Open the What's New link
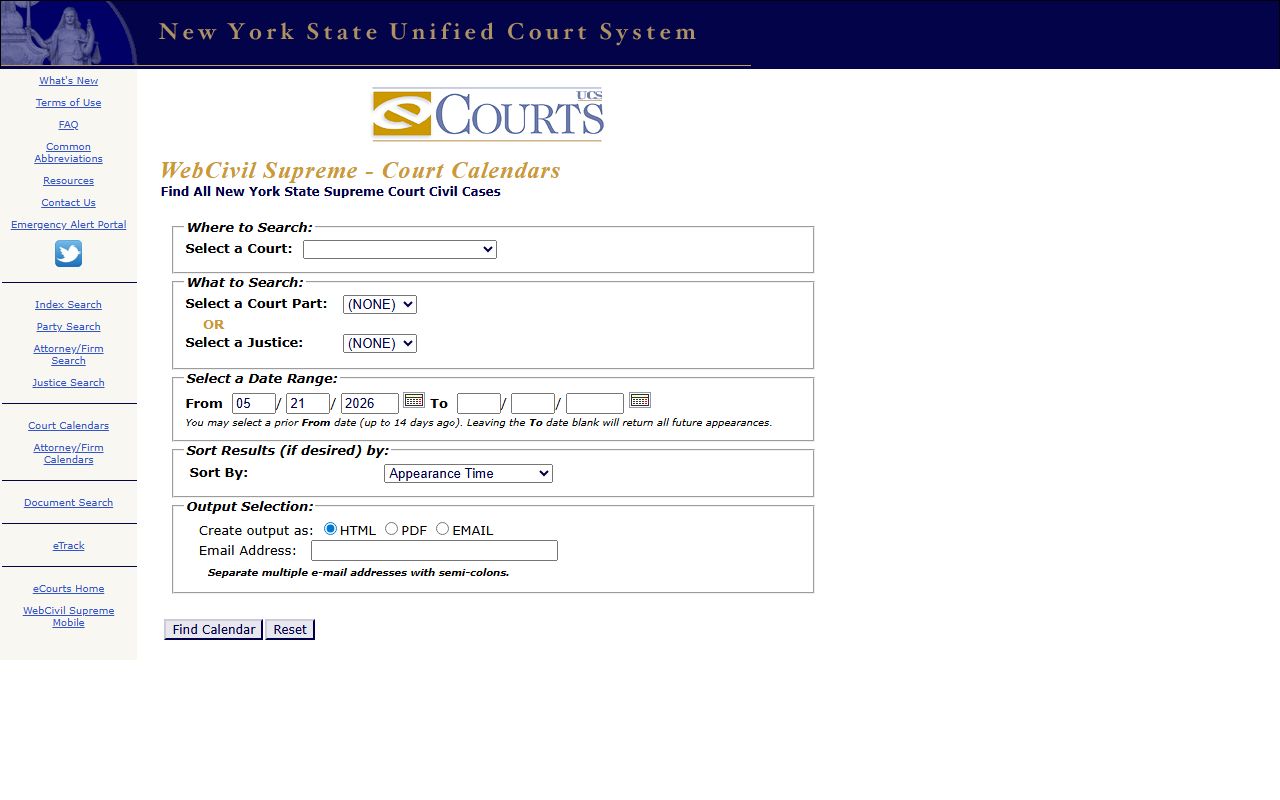 (68, 81)
